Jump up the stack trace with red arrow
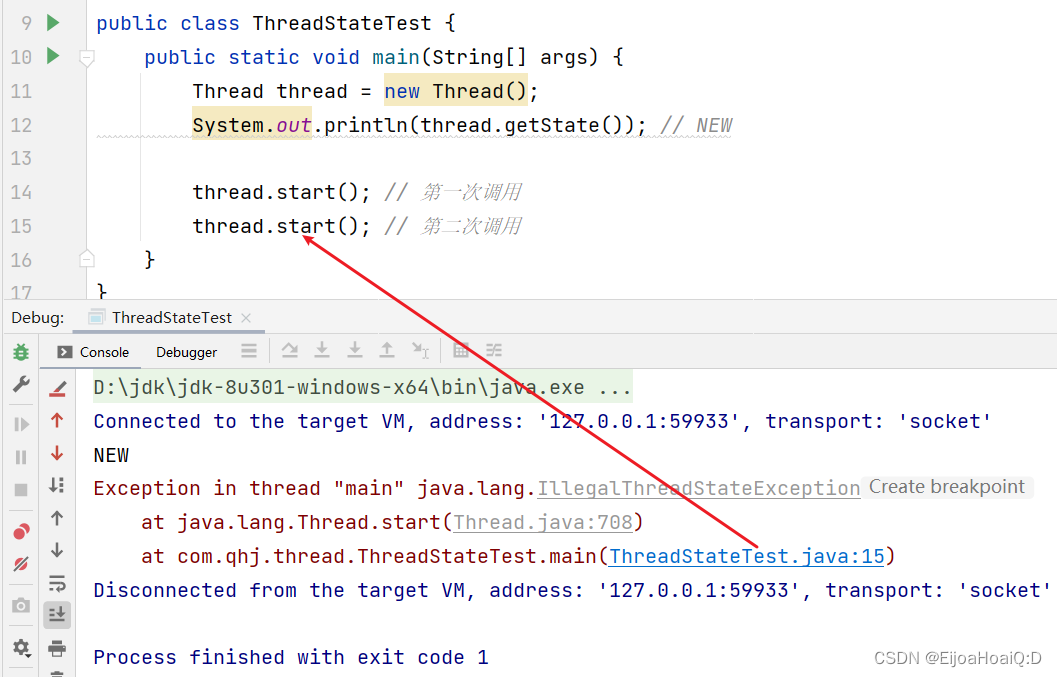The height and width of the screenshot is (677, 1057). pyautogui.click(x=57, y=420)
